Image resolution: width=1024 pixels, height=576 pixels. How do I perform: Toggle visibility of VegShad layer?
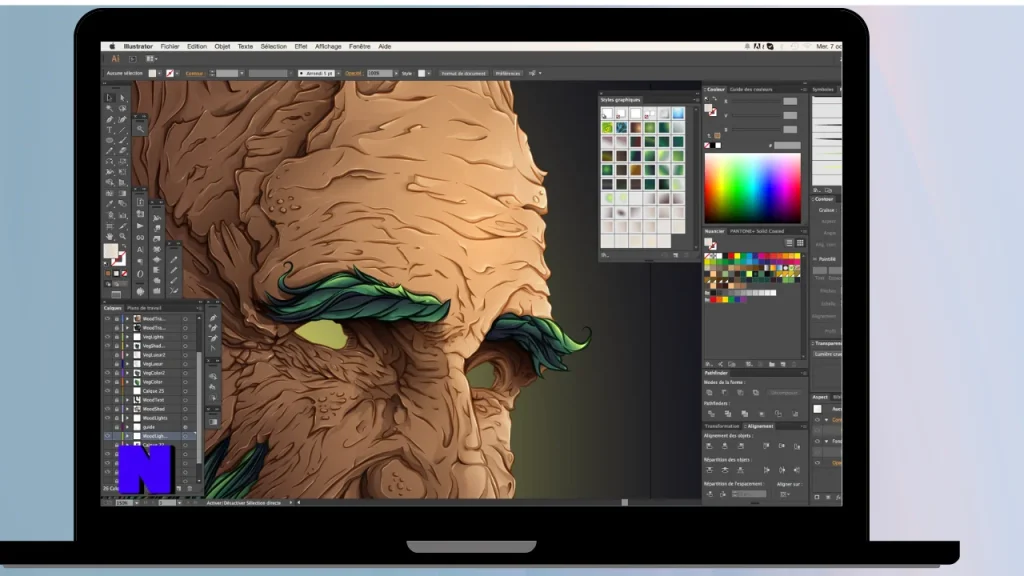108,345
